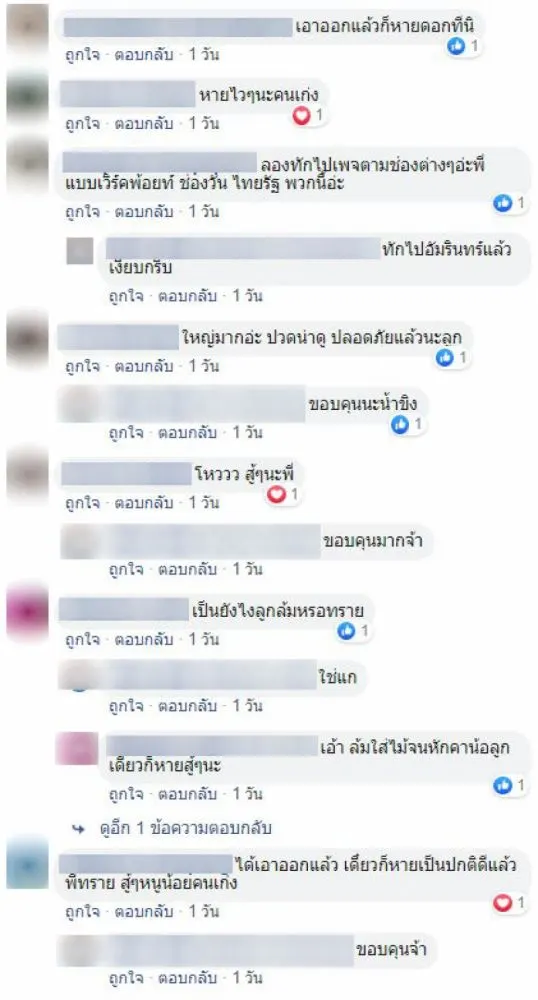Like the 'หายไวๆนะคนเก่ง' comment via ถูกใจ
Image resolution: width=538 pixels, height=1000 pixels.
(82, 123)
